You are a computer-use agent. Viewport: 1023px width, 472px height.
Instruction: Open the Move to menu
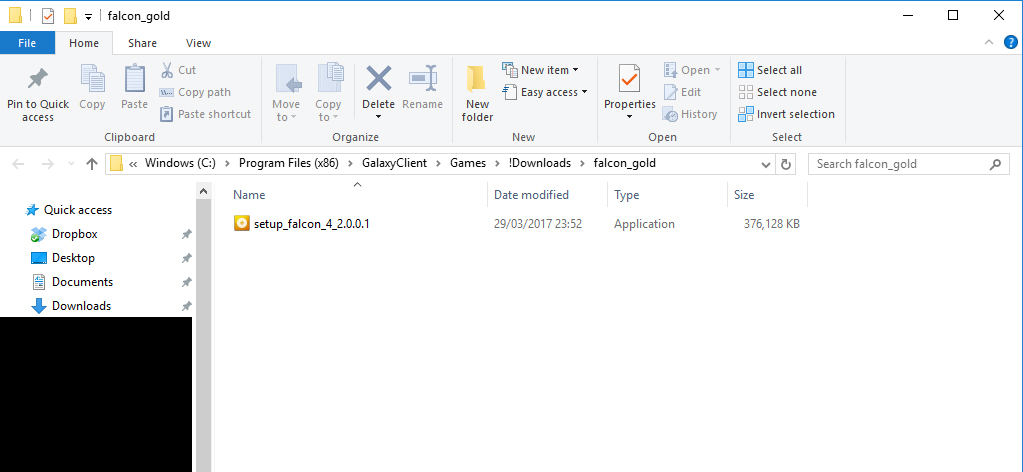[x=286, y=93]
